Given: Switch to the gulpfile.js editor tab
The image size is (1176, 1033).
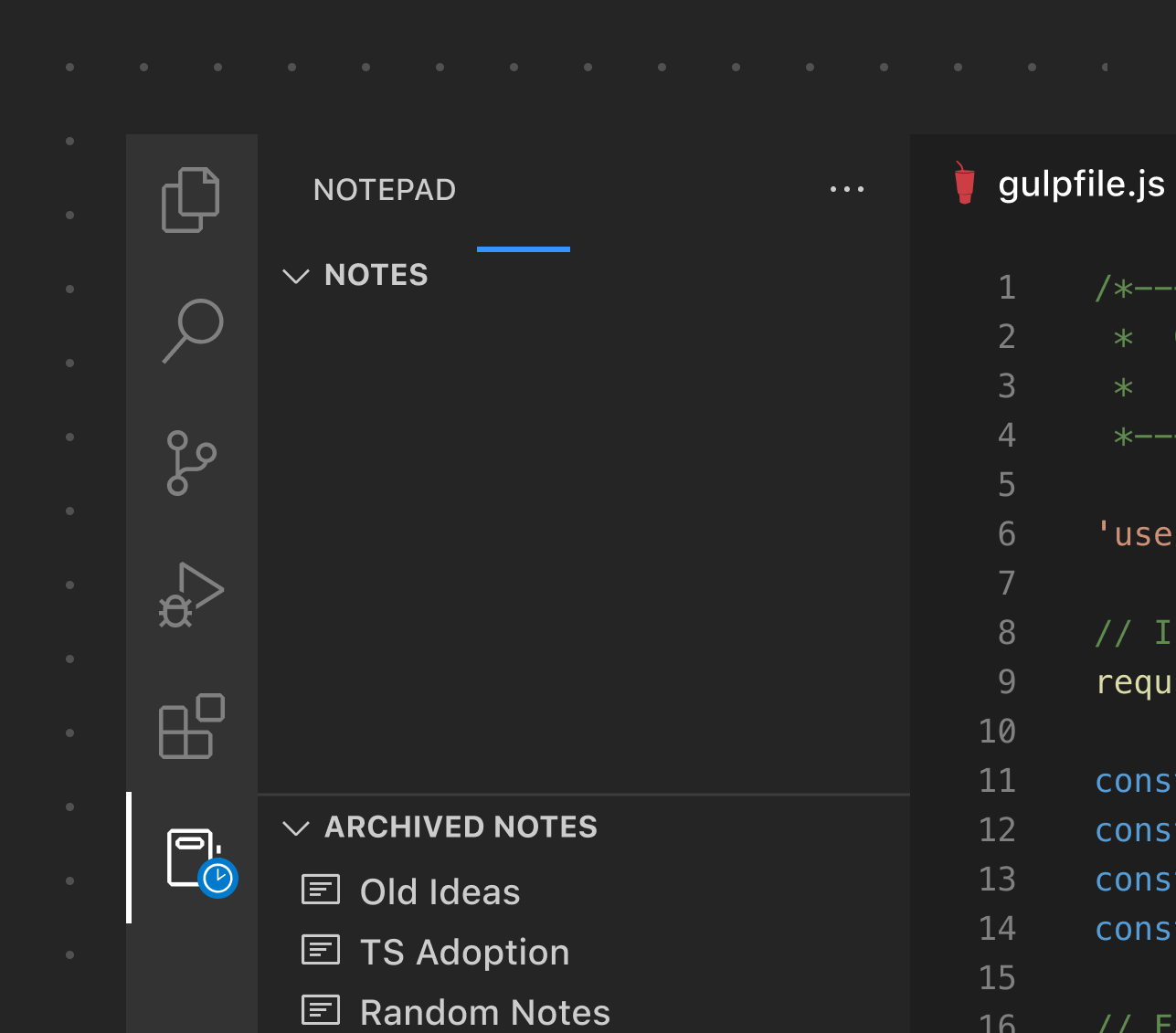Looking at the screenshot, I should pos(1081,184).
